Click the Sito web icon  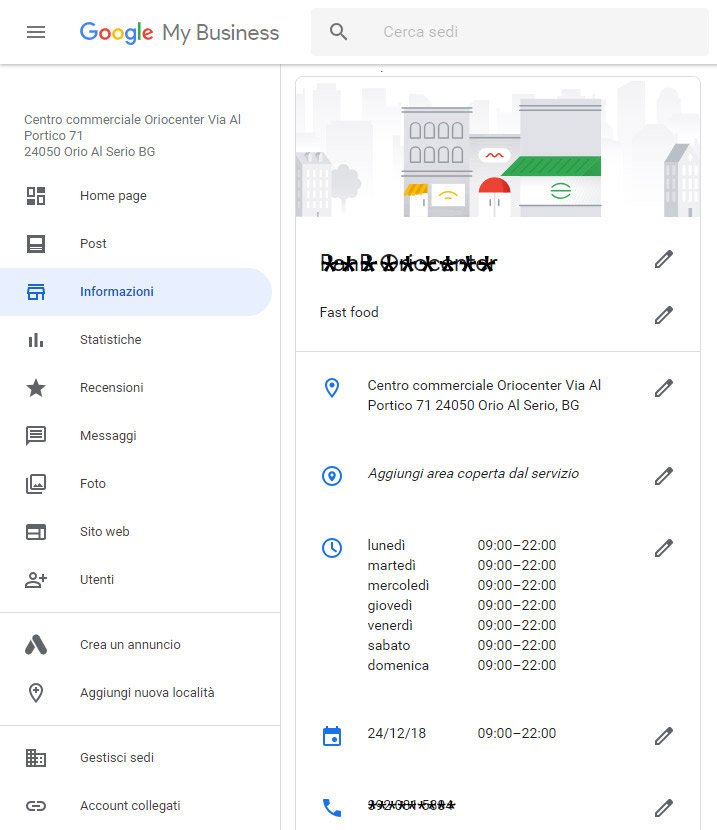[36, 532]
